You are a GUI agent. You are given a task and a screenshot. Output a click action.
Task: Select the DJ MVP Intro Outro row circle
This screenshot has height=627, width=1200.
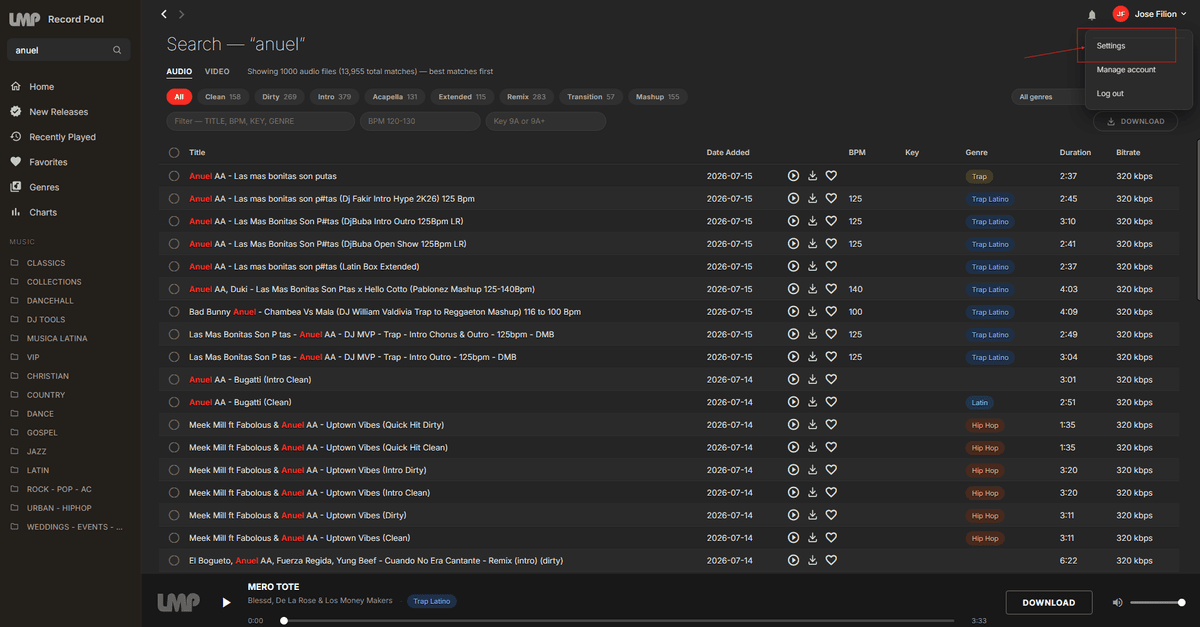(x=174, y=357)
